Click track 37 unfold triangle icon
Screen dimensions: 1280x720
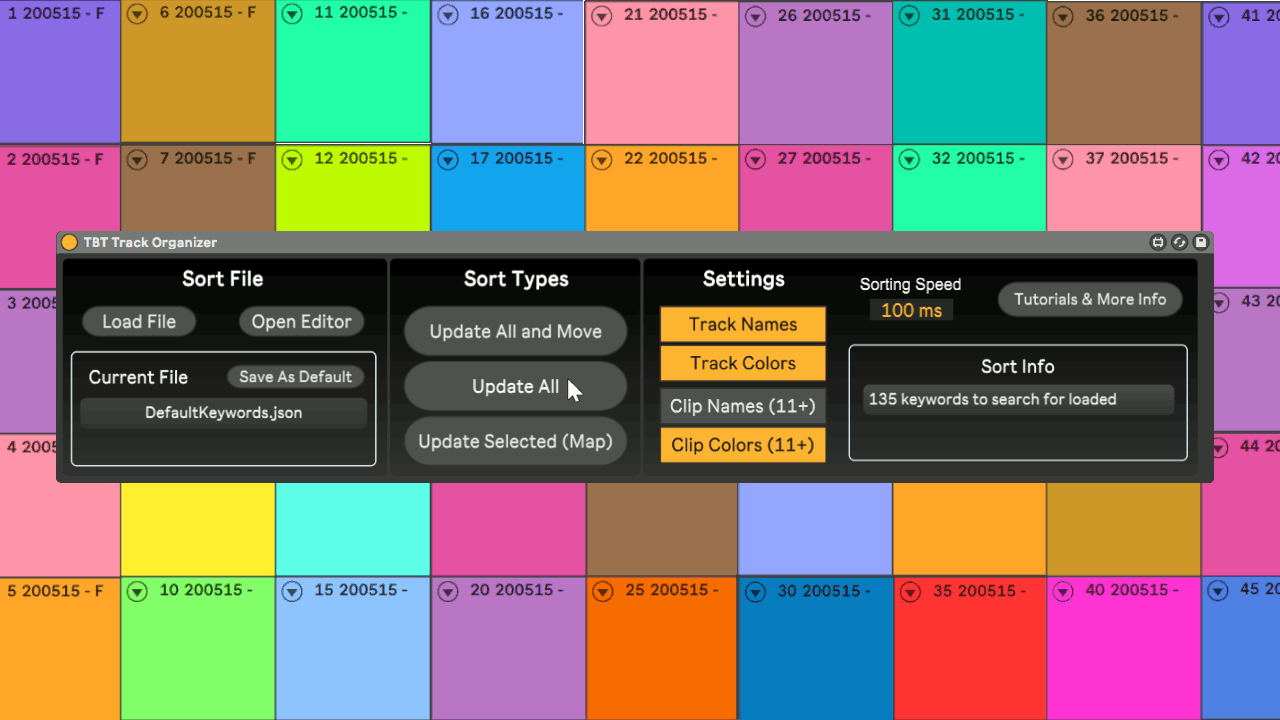tap(1063, 160)
